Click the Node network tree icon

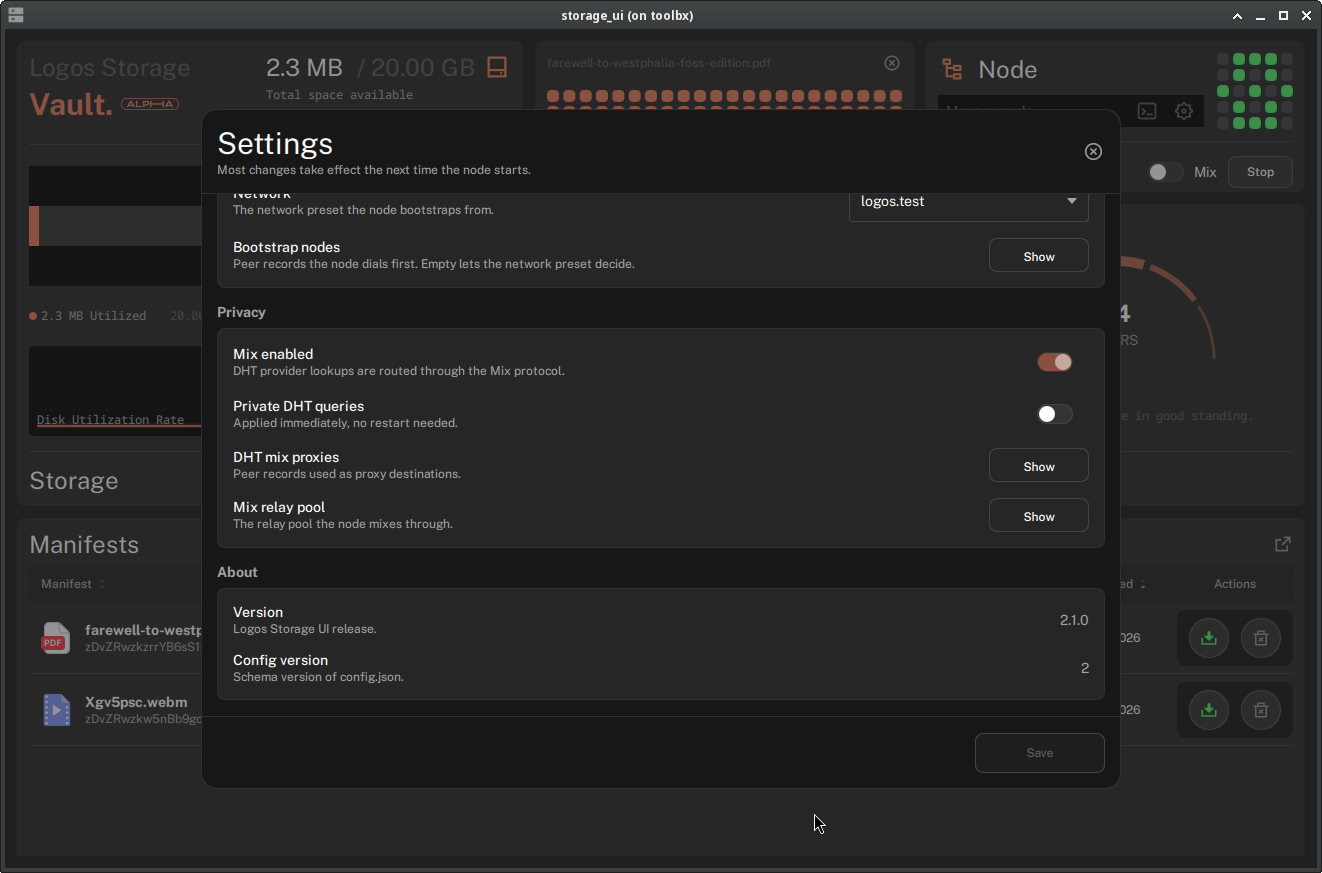coord(952,69)
